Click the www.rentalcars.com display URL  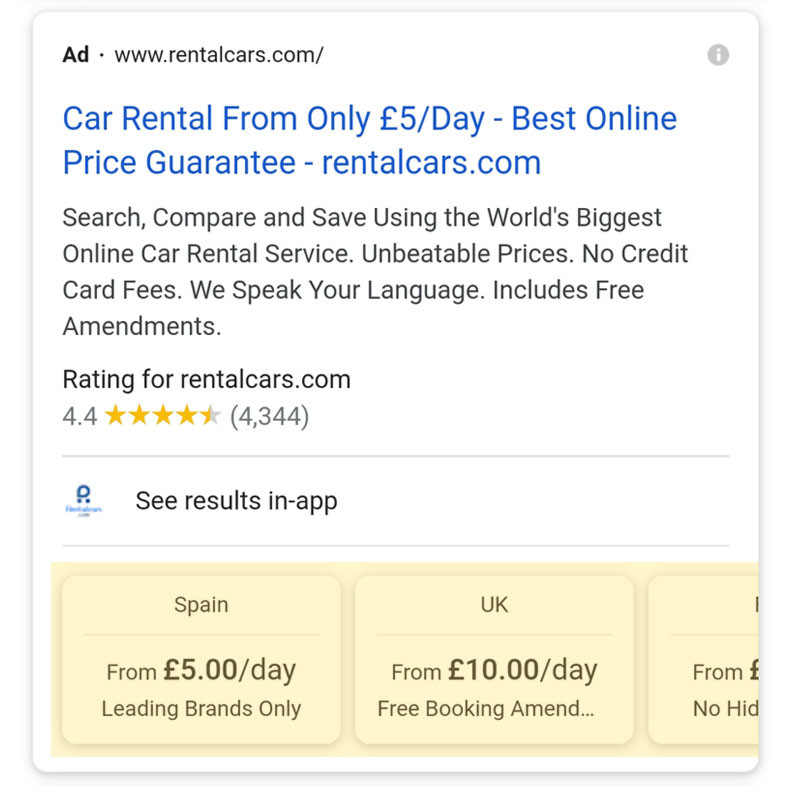click(219, 55)
